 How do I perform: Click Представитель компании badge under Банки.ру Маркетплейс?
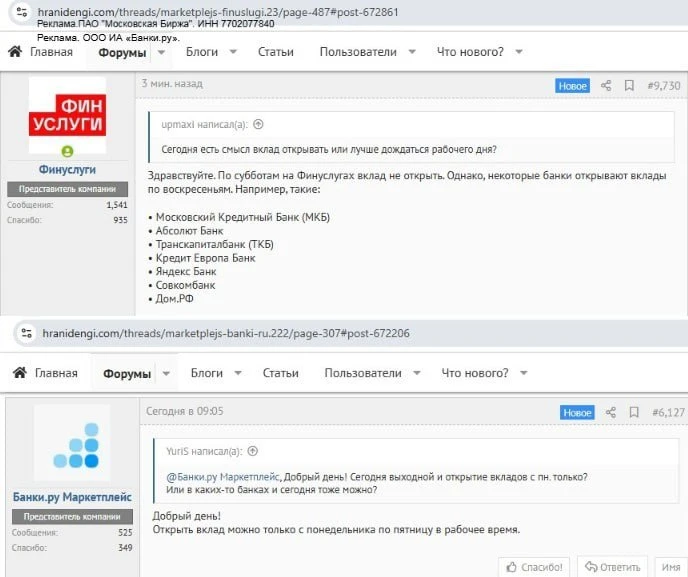(72, 517)
